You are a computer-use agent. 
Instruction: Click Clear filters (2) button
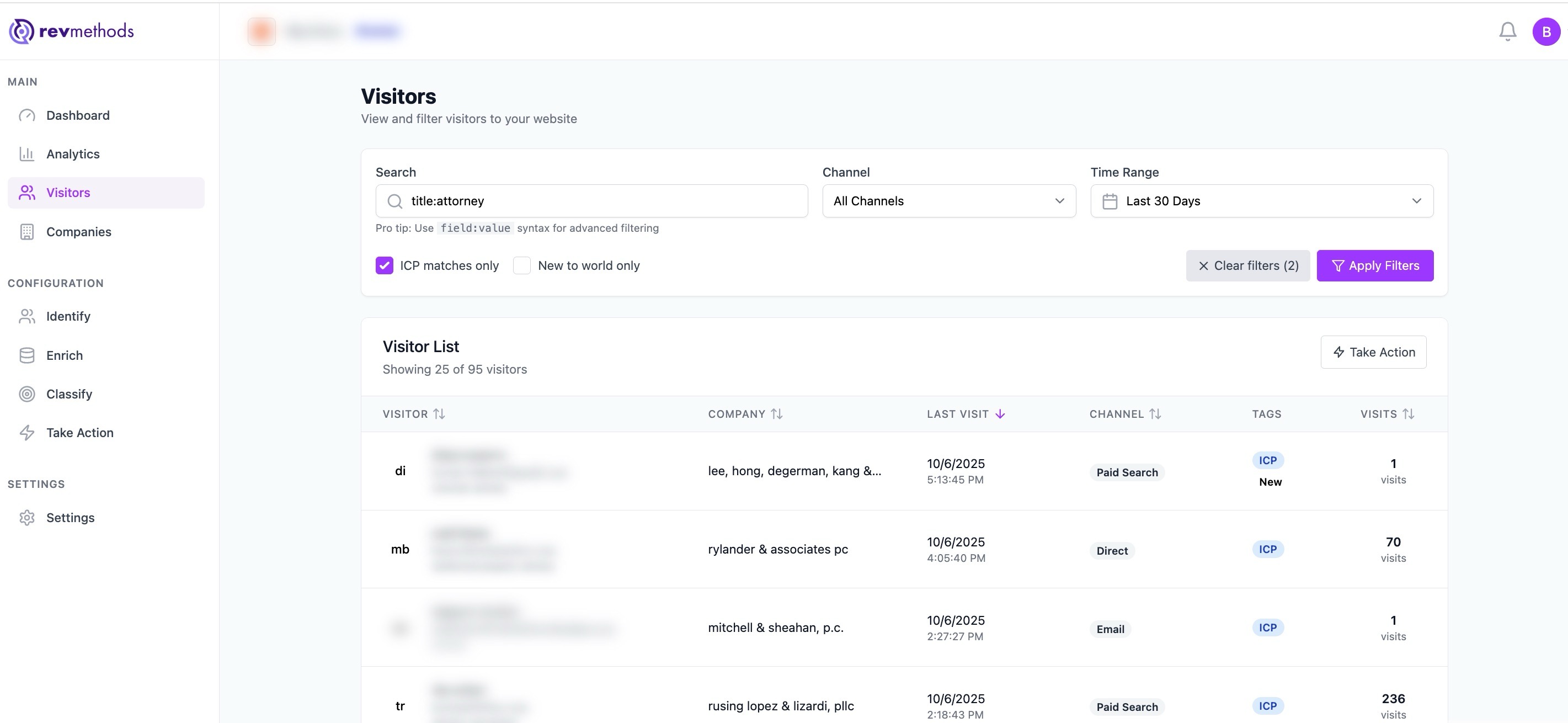[1248, 265]
